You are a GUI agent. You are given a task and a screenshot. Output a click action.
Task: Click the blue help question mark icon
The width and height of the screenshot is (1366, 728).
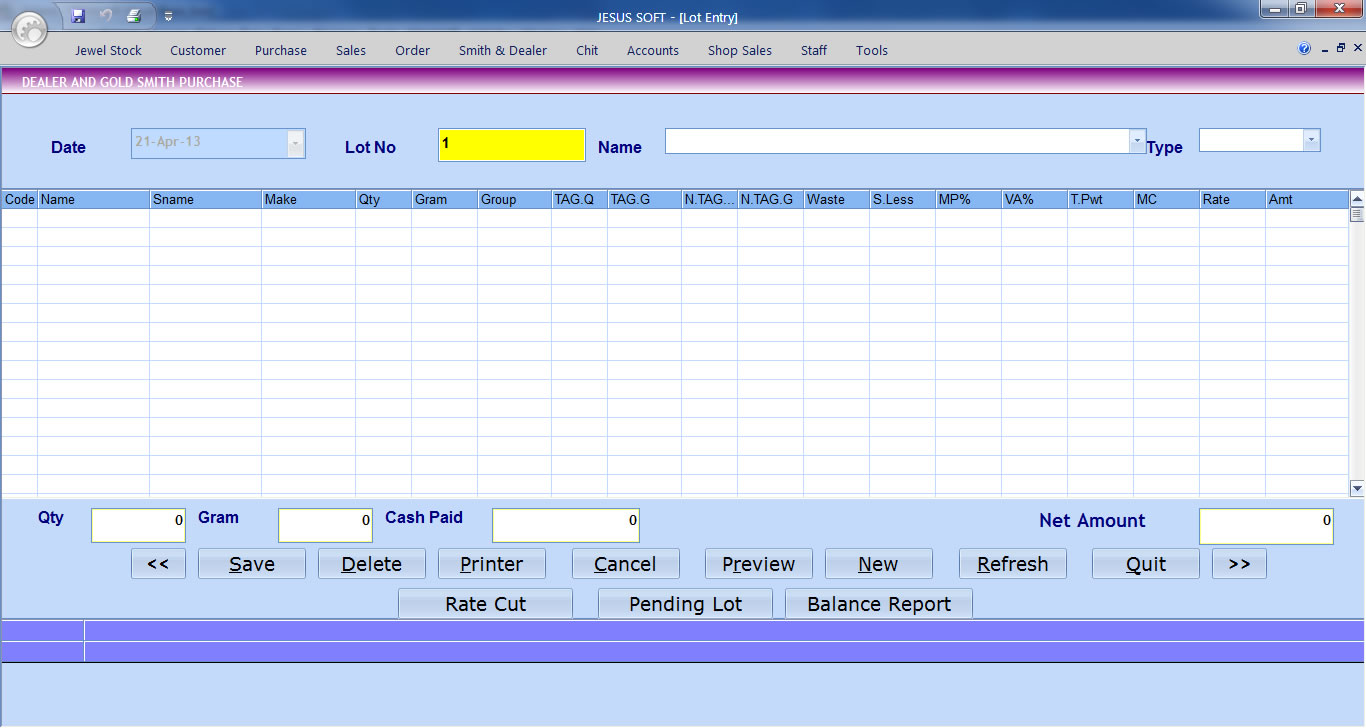(x=1304, y=49)
